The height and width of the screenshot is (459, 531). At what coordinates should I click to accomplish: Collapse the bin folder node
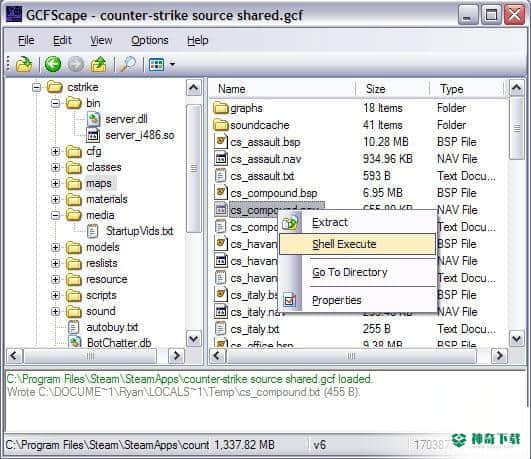pos(56,103)
